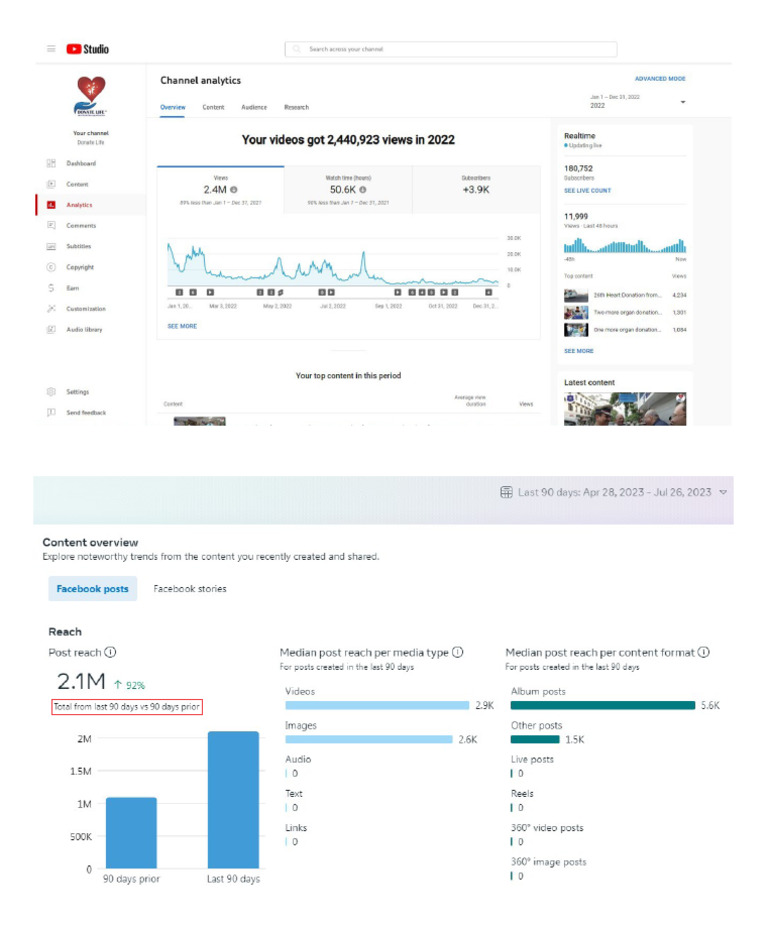Open Audio library in the sidebar
The width and height of the screenshot is (768, 928).
84,330
